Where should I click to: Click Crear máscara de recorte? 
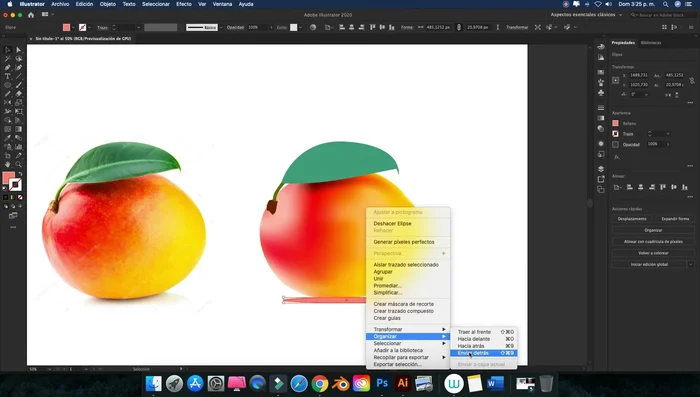coord(404,304)
